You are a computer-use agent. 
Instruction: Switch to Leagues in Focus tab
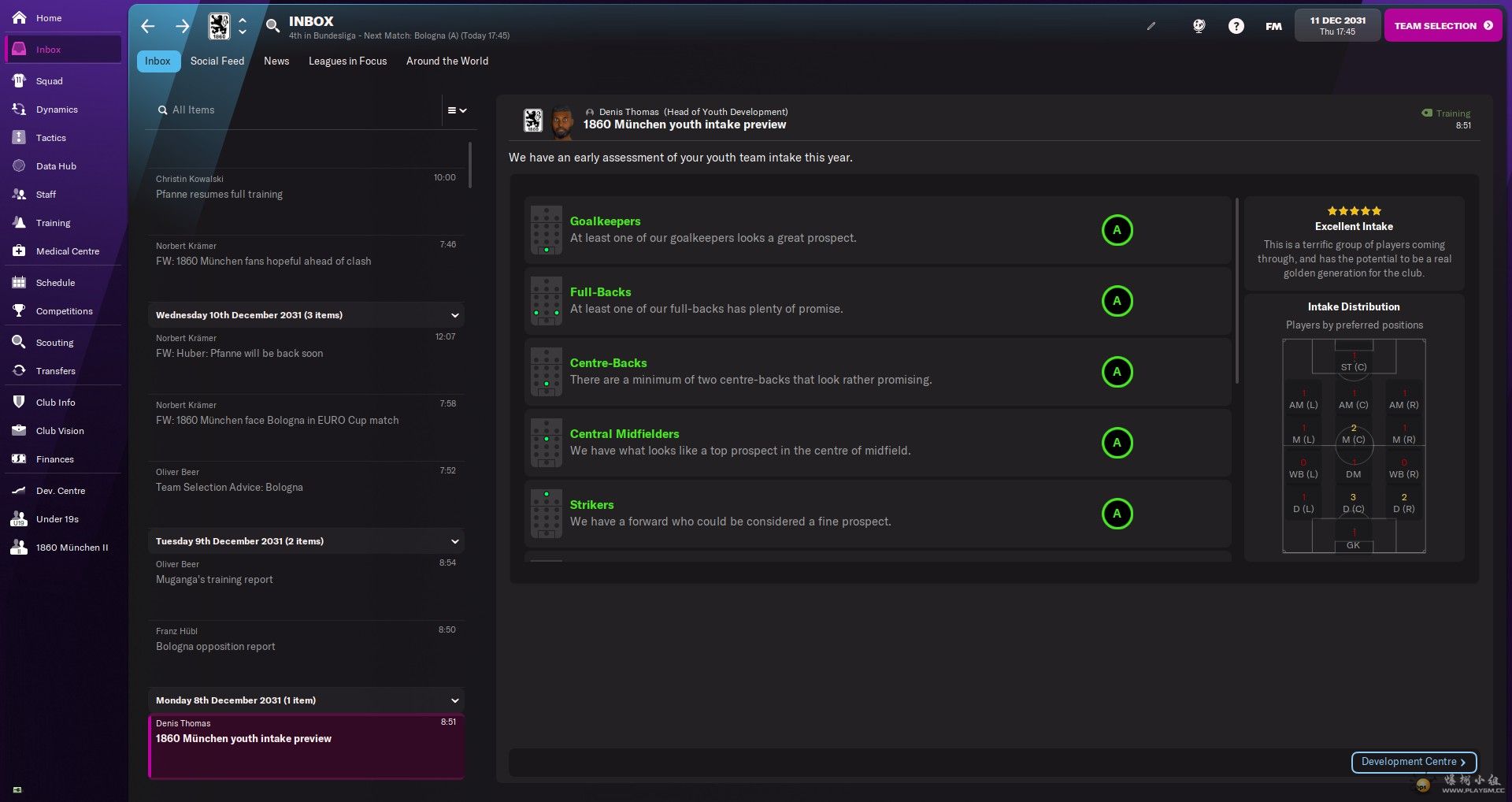347,61
